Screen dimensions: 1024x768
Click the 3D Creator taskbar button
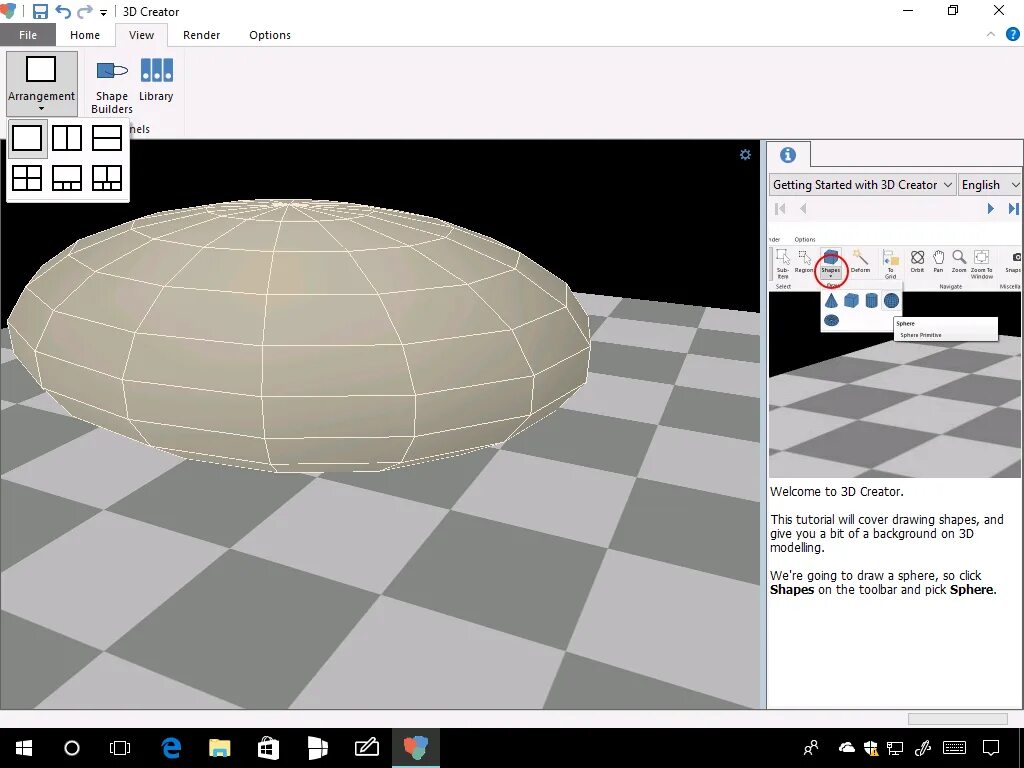416,748
